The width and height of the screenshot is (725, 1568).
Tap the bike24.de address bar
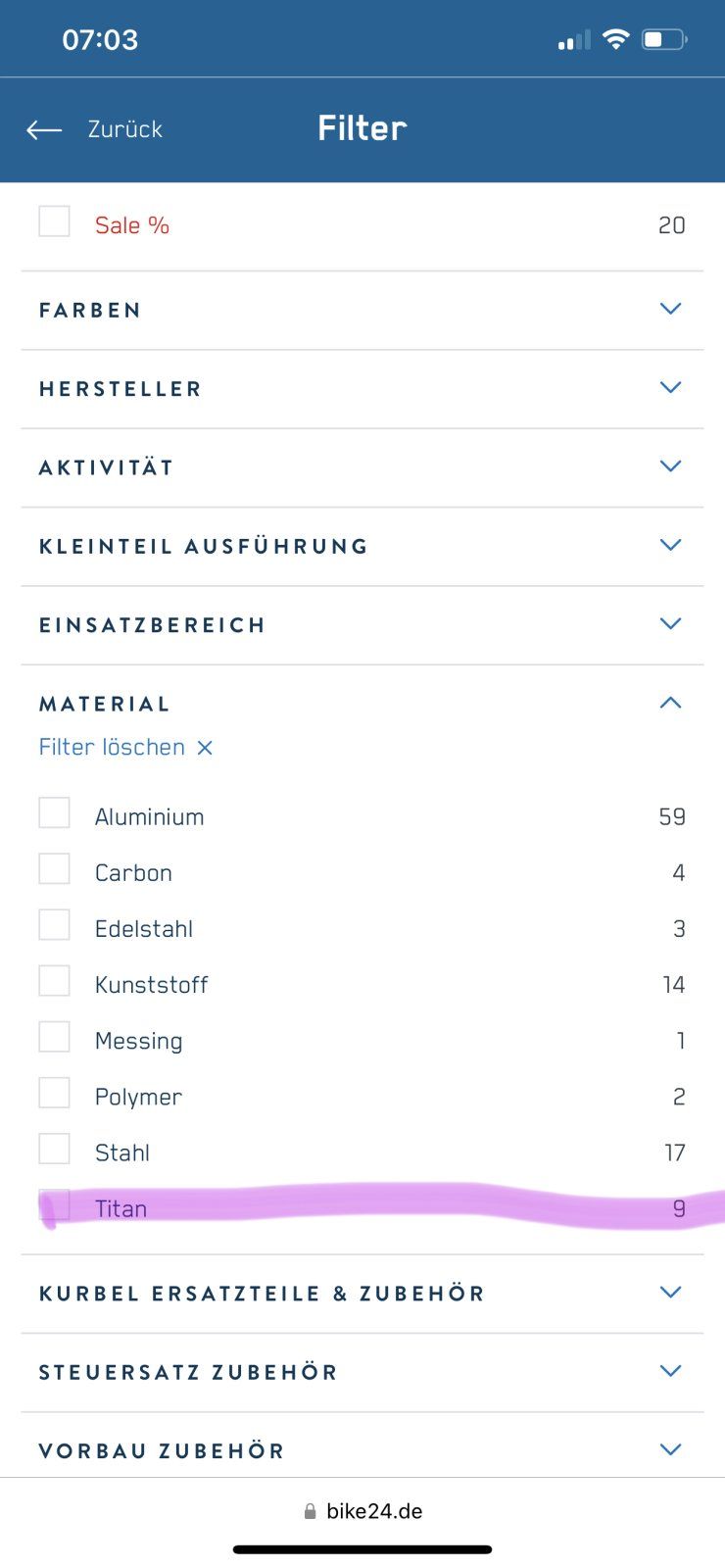click(x=374, y=1511)
